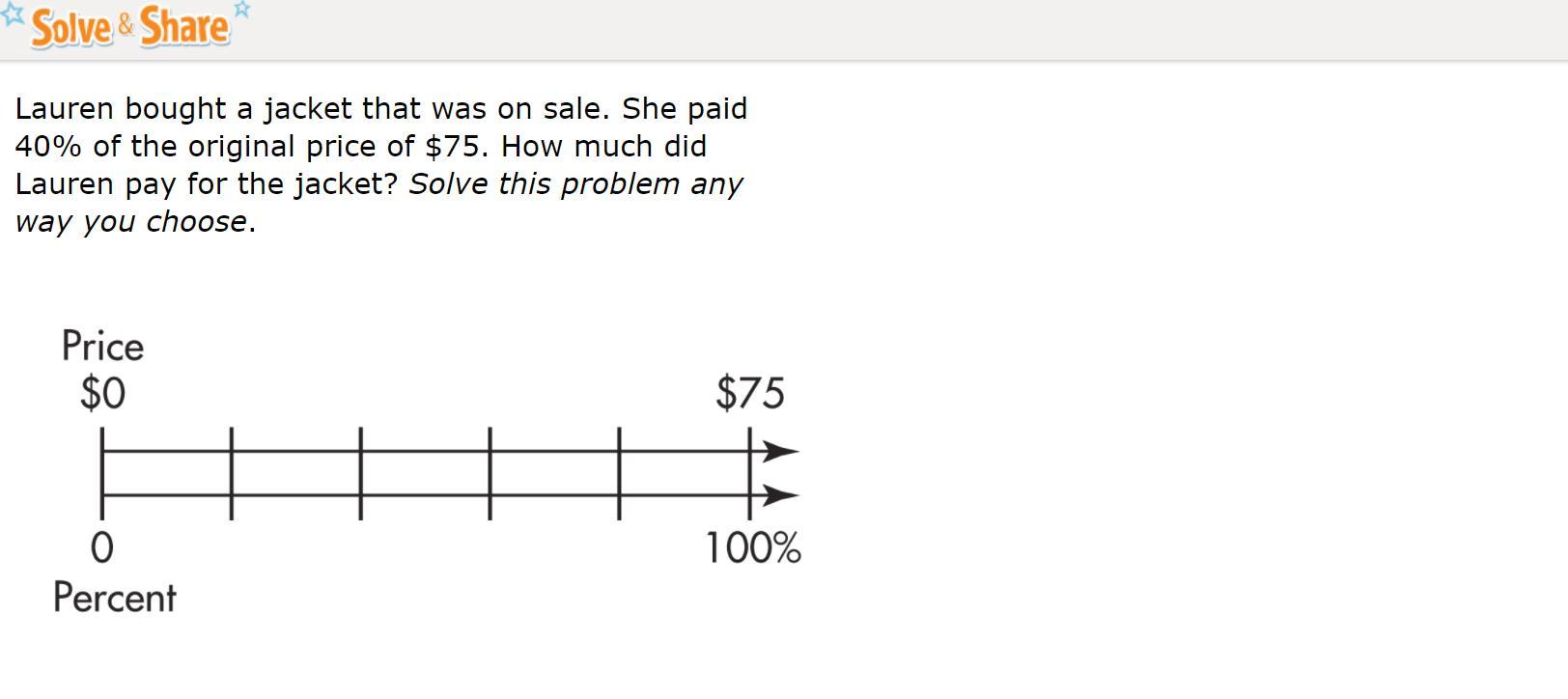Click the Percent heading below number line
Screen dimensions: 1568x699
[x=115, y=598]
